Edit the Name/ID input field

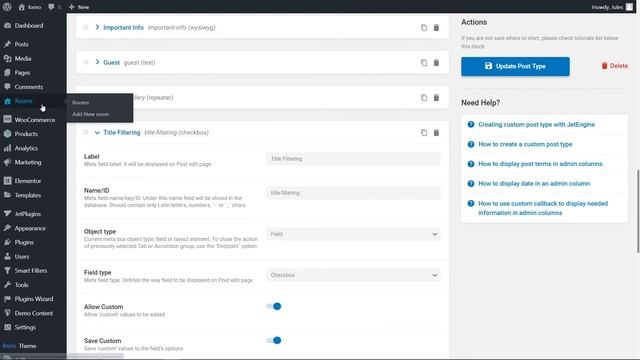353,193
